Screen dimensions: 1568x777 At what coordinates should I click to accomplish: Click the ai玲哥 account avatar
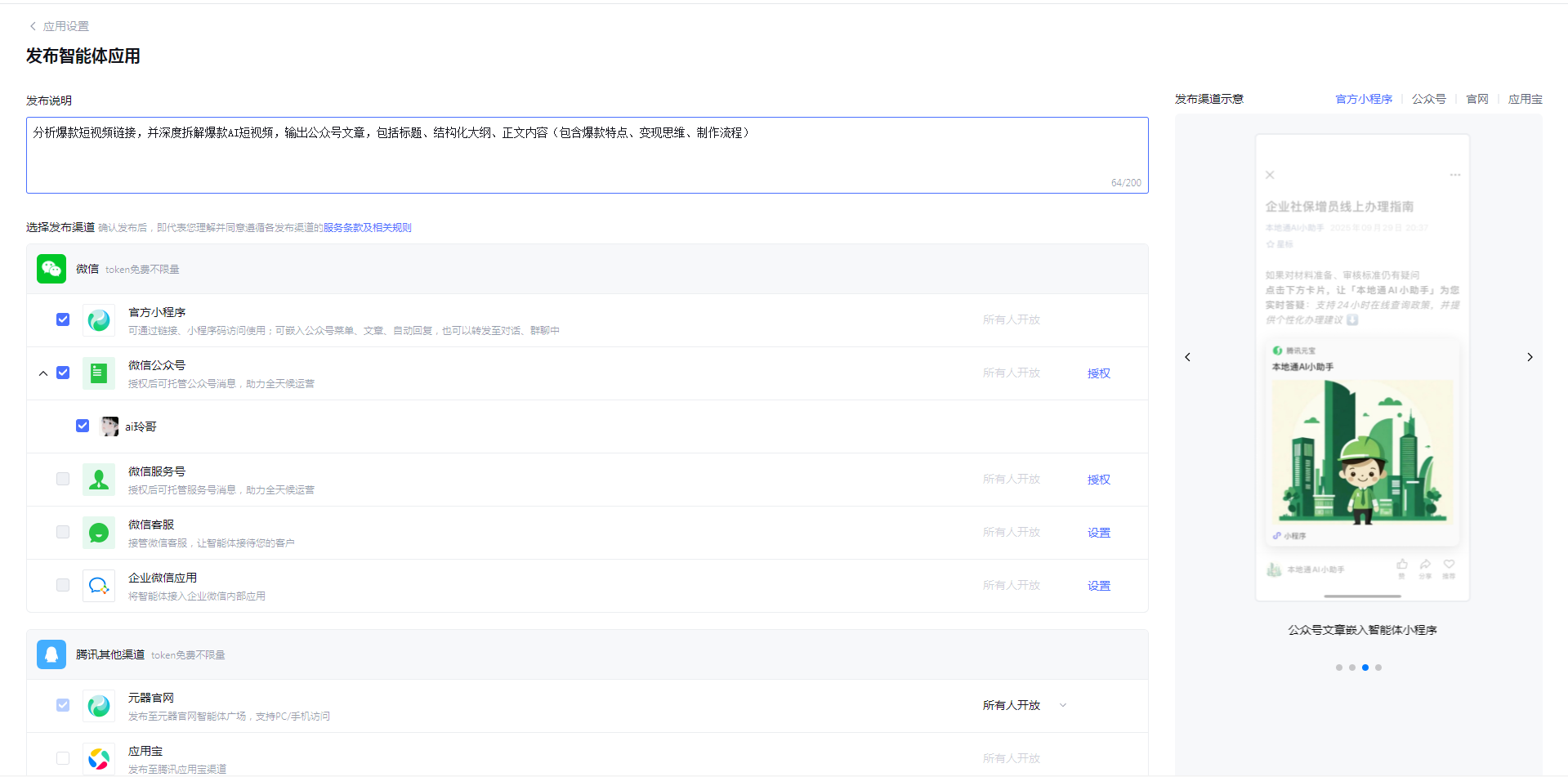click(x=109, y=426)
